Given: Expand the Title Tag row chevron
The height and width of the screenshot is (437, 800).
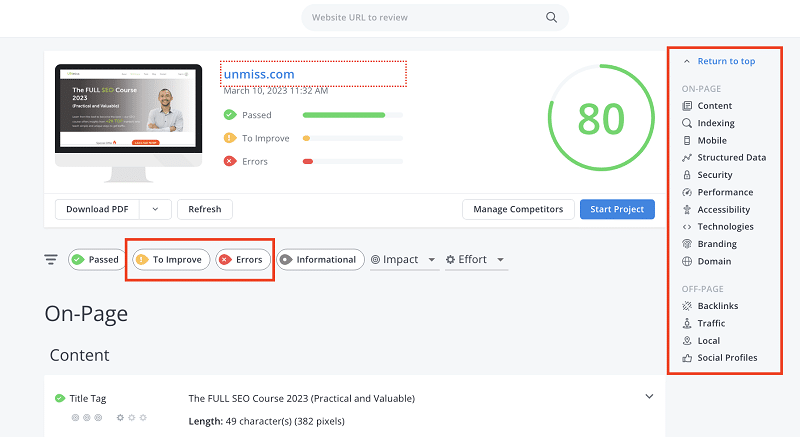Looking at the screenshot, I should pos(649,397).
